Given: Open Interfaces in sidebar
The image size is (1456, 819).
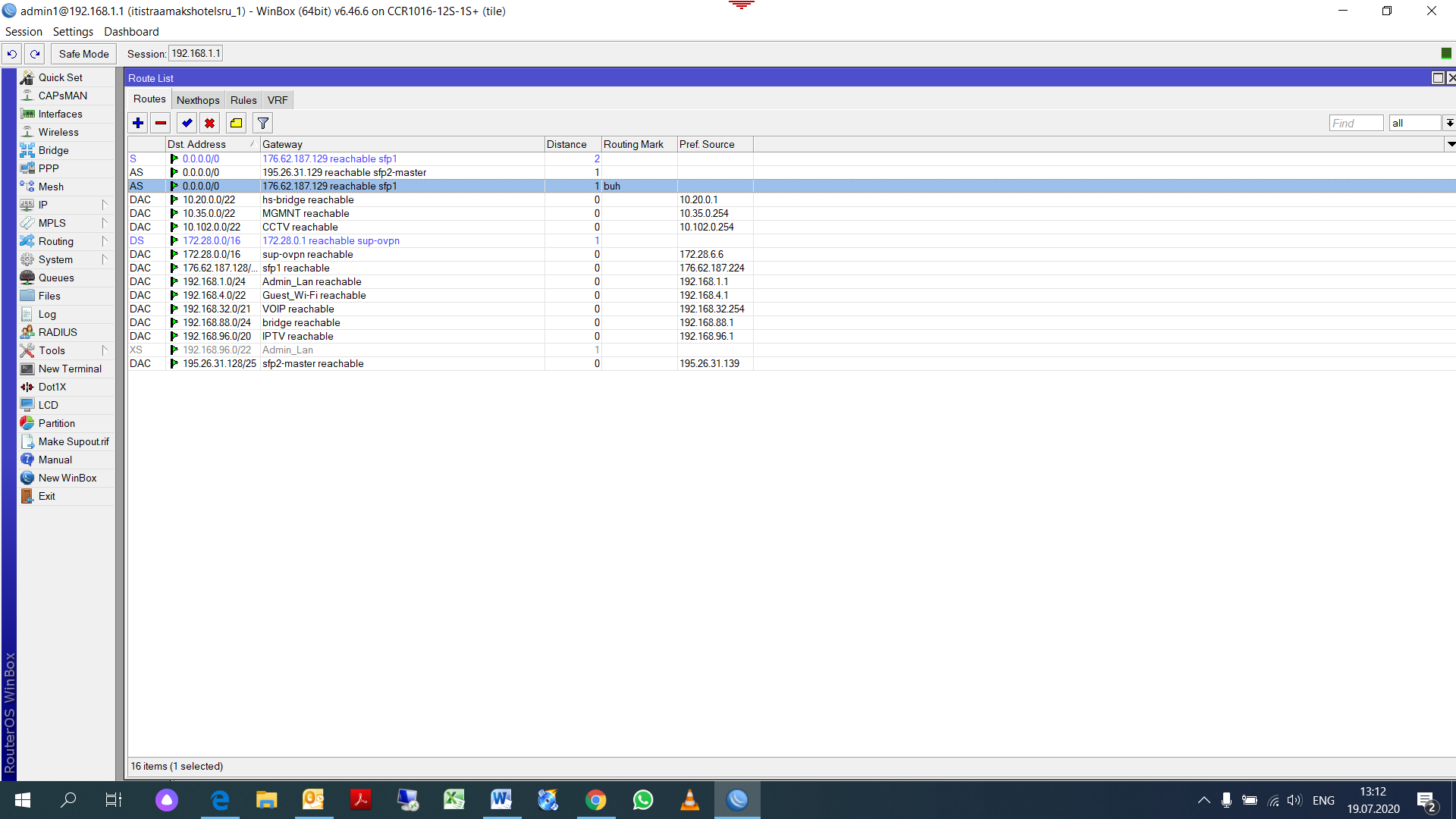Looking at the screenshot, I should point(66,114).
